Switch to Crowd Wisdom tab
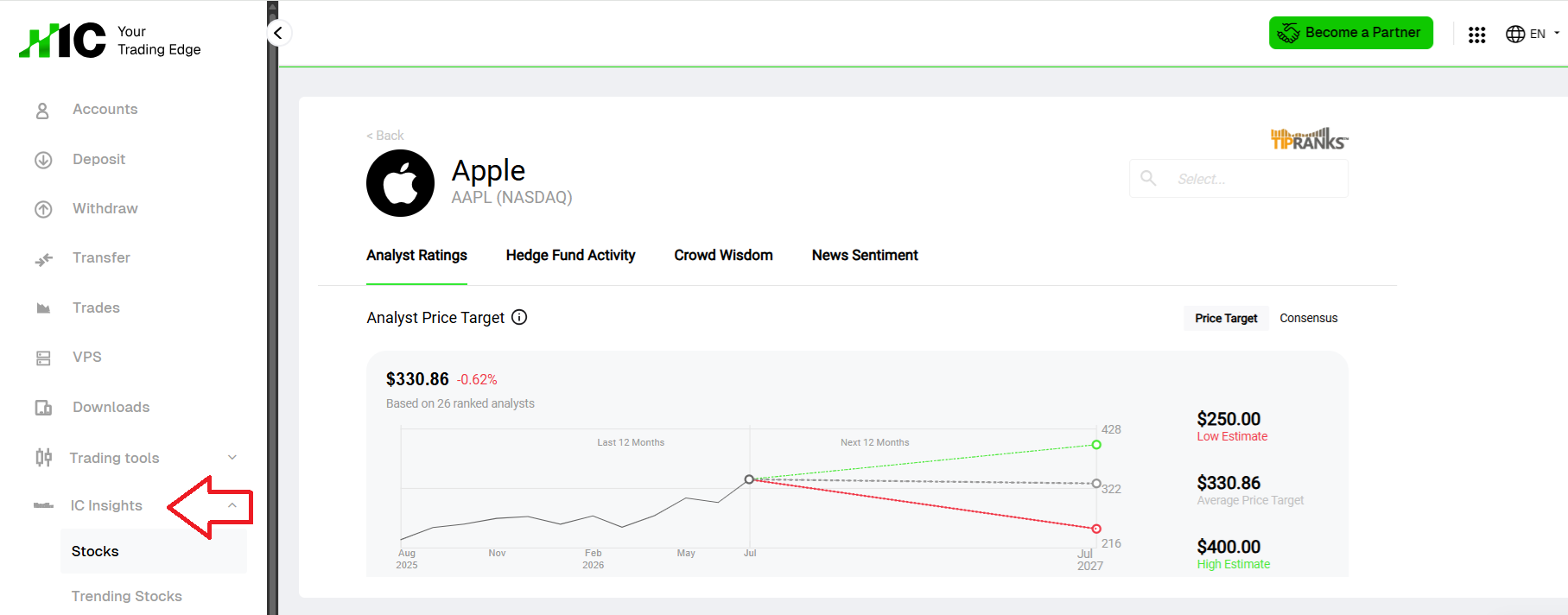This screenshot has width=1568, height=615. (x=723, y=256)
